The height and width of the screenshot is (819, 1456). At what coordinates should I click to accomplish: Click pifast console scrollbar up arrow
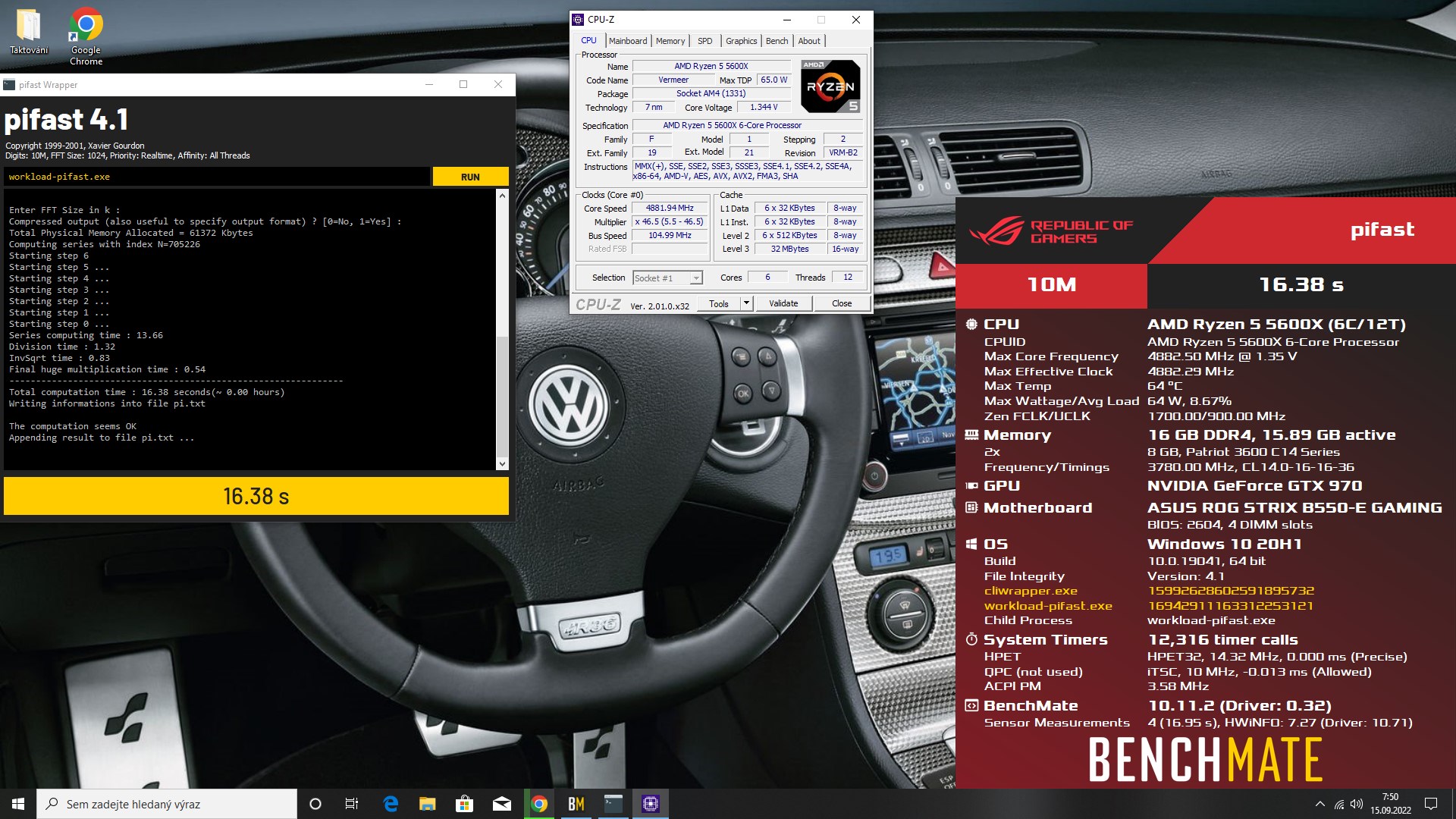(x=501, y=196)
